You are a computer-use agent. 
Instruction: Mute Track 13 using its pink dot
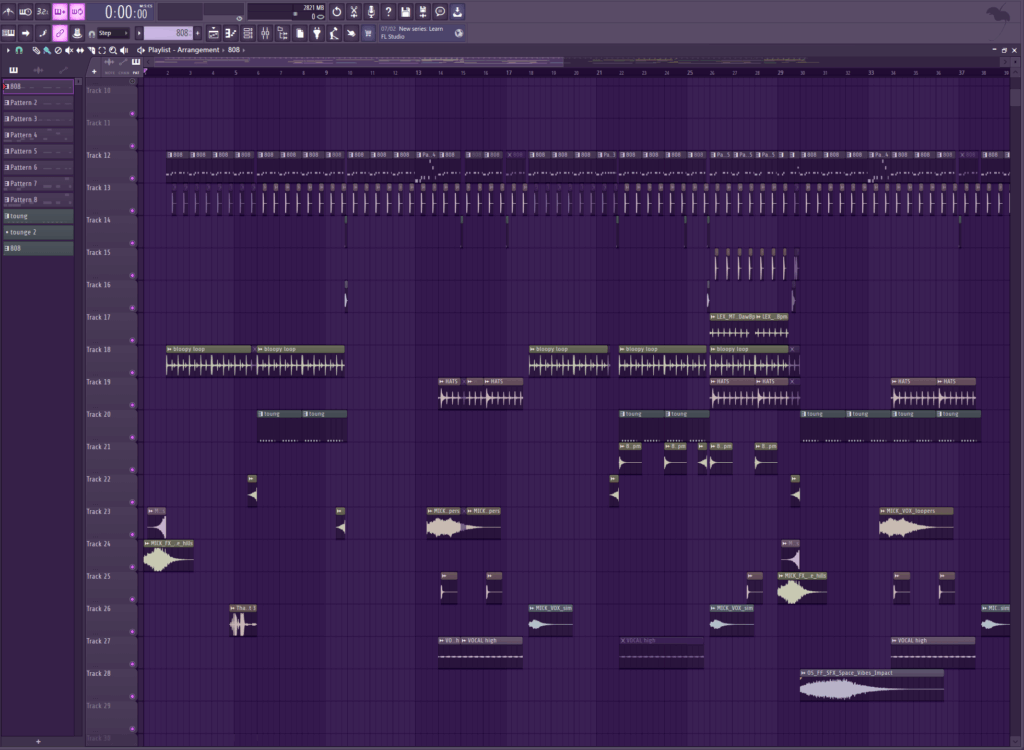tap(133, 211)
